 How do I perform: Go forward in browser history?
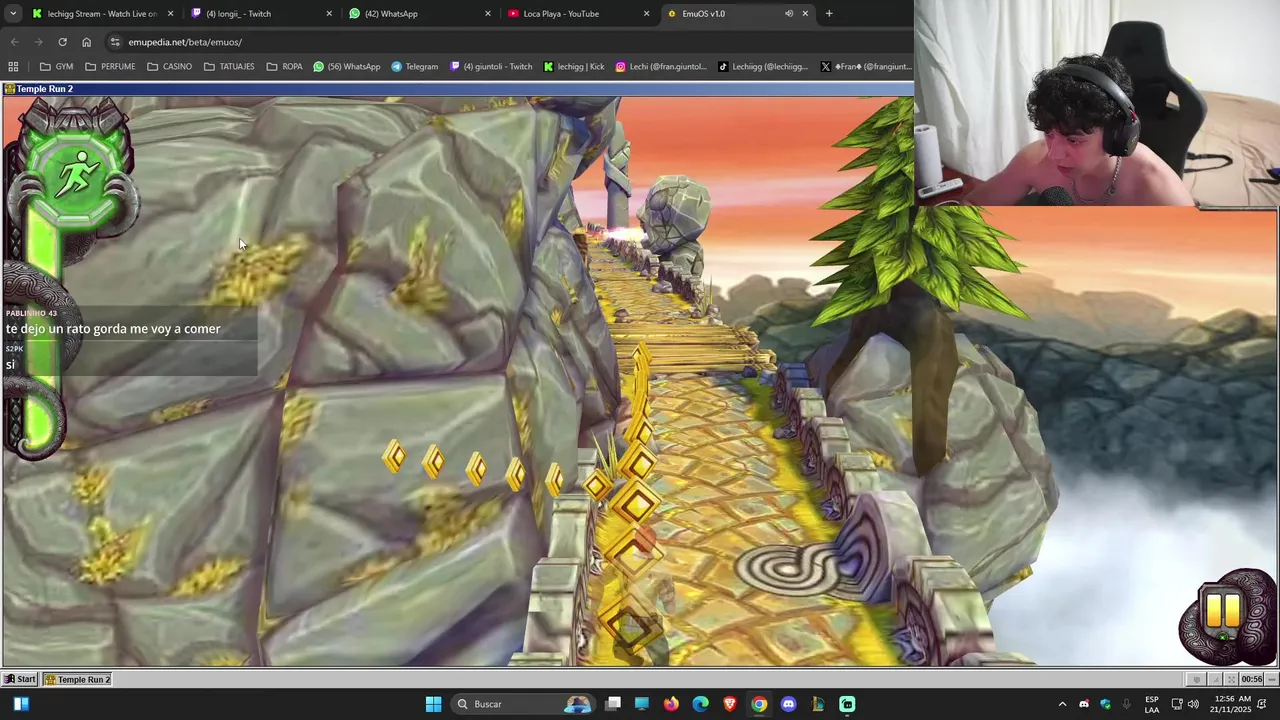pyautogui.click(x=38, y=42)
